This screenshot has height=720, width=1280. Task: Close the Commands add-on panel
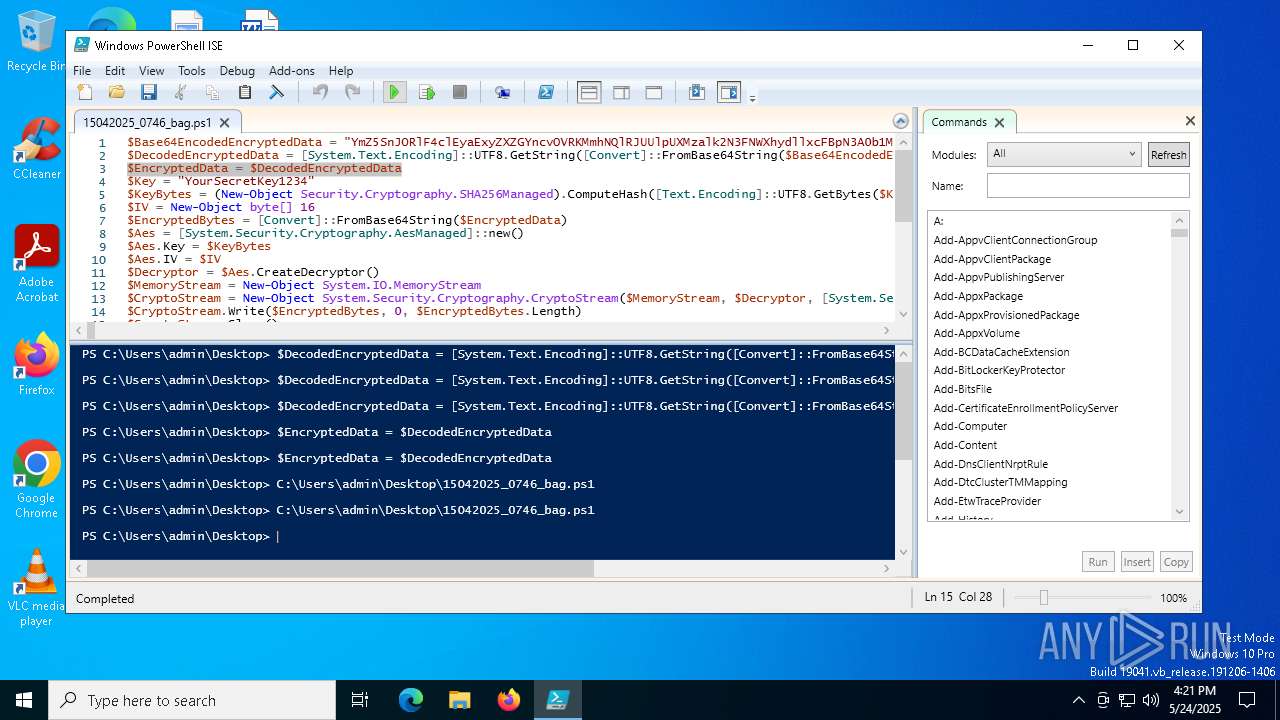click(x=1190, y=121)
